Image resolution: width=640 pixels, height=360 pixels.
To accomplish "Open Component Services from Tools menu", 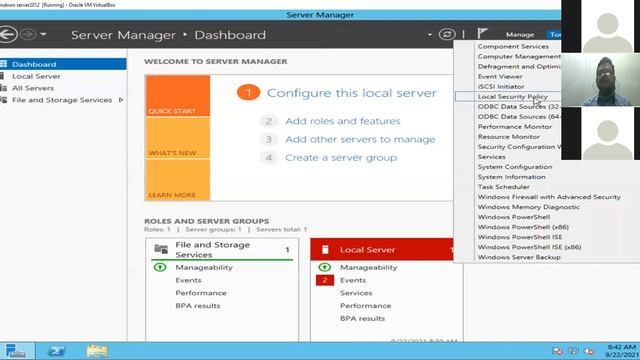I will (513, 47).
